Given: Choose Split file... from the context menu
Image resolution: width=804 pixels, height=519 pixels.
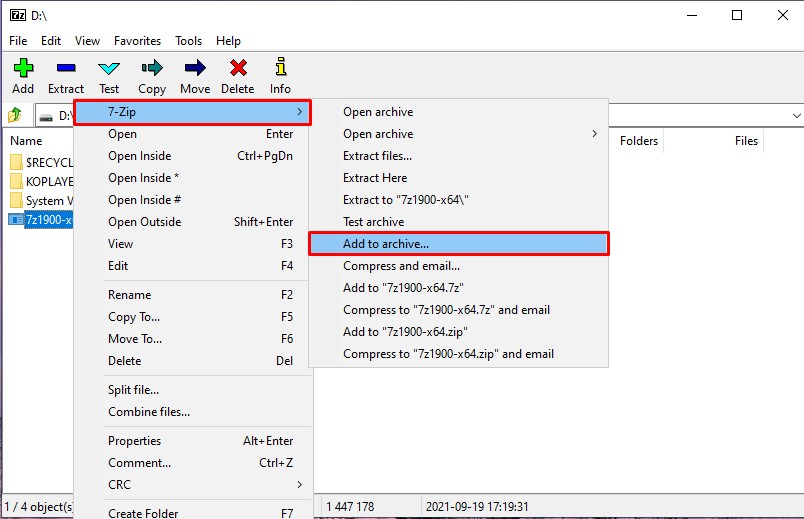Looking at the screenshot, I should click(133, 390).
